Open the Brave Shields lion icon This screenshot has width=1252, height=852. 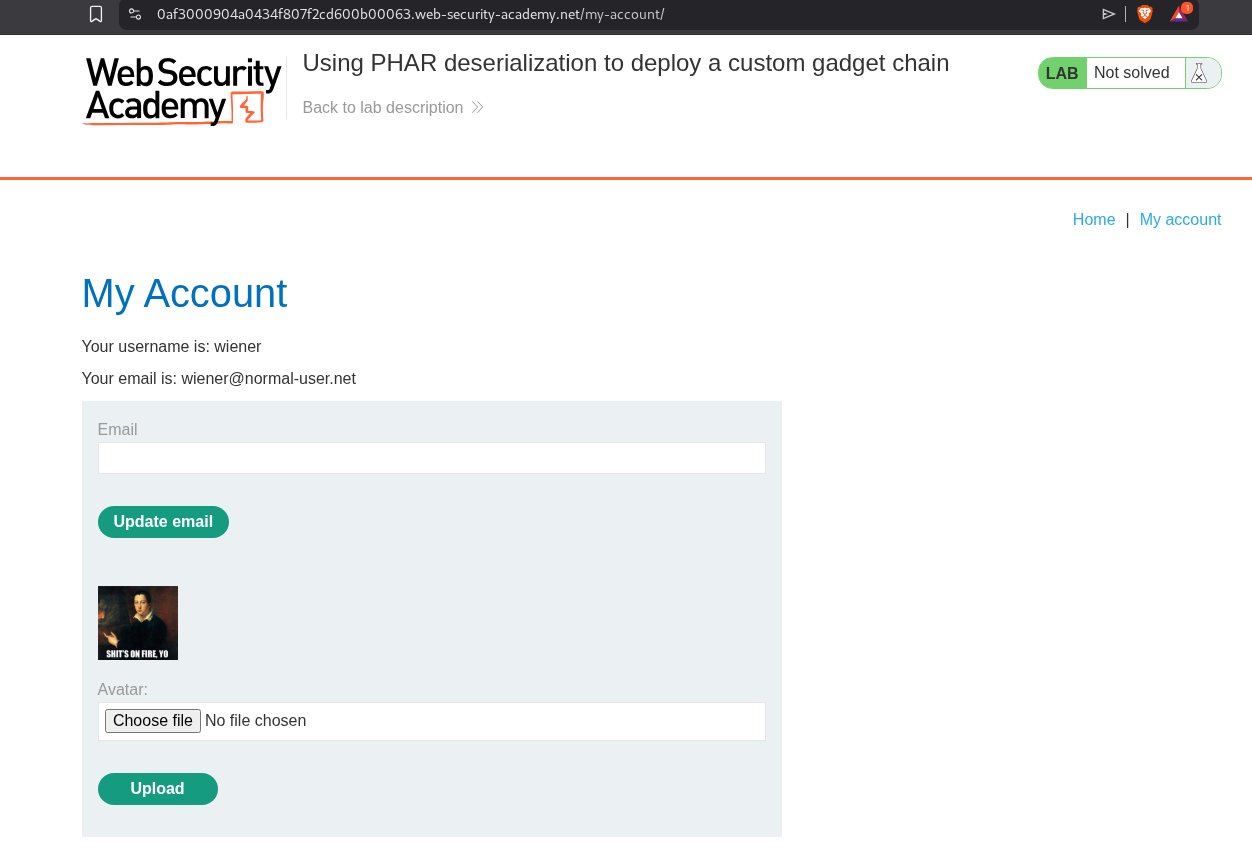click(1145, 14)
